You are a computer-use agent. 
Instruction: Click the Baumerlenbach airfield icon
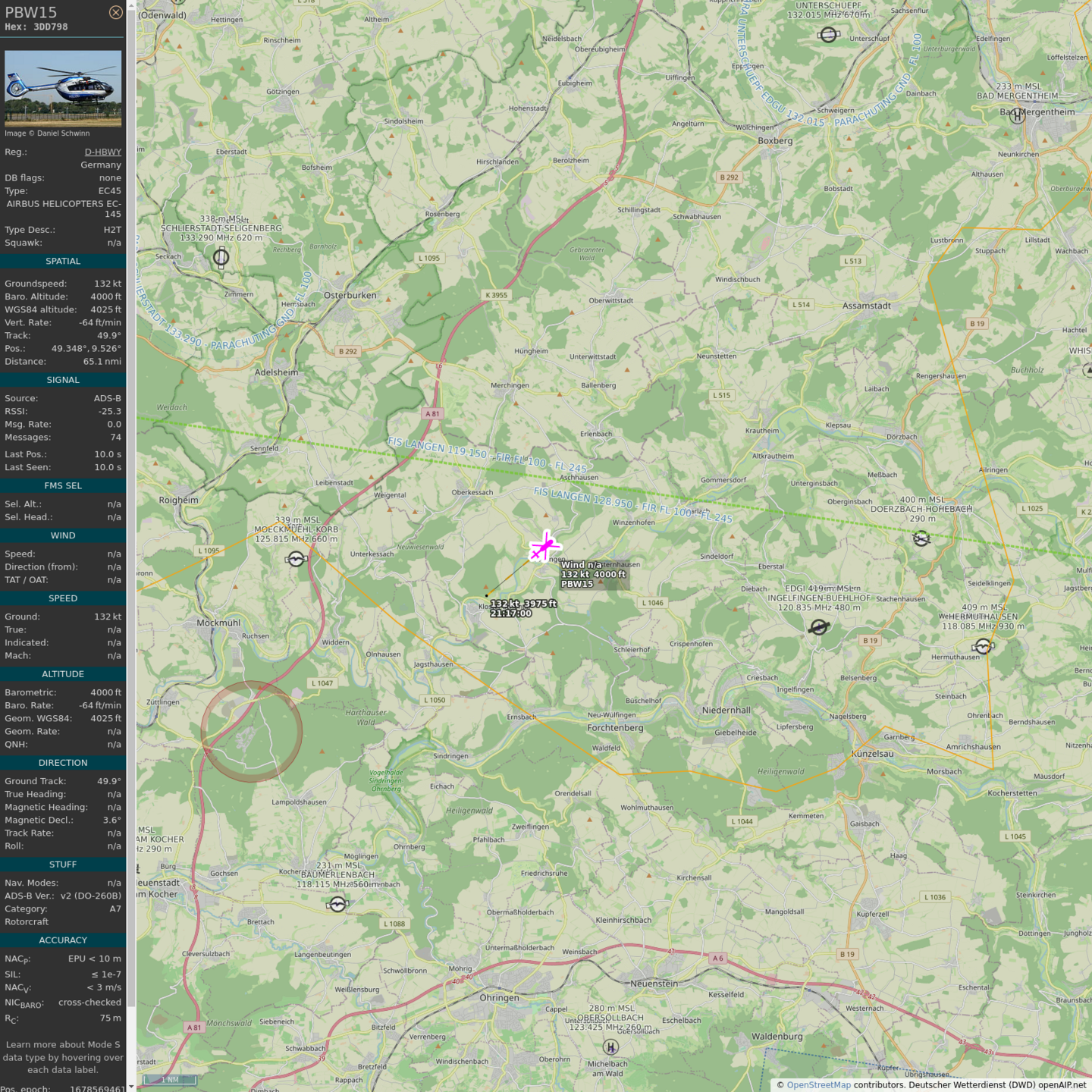point(337,904)
